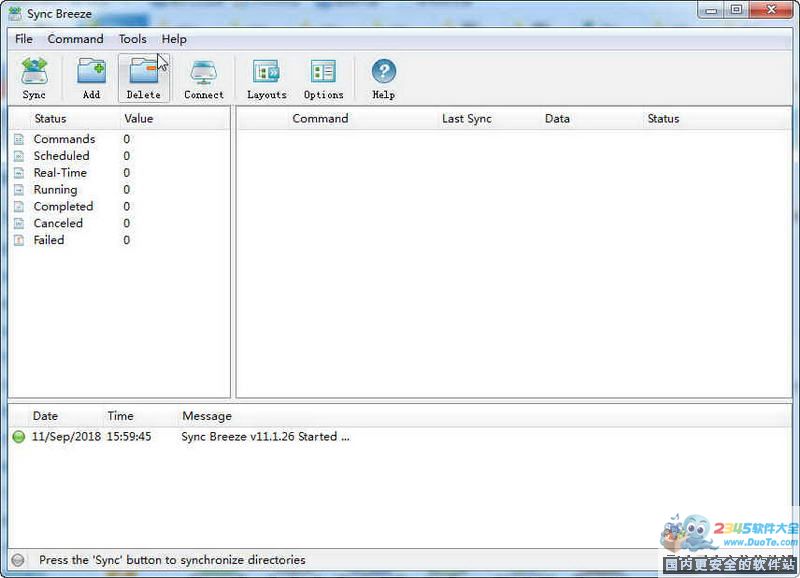Image resolution: width=800 pixels, height=578 pixels.
Task: Click the gray status bar indicator icon
Action: (18, 560)
